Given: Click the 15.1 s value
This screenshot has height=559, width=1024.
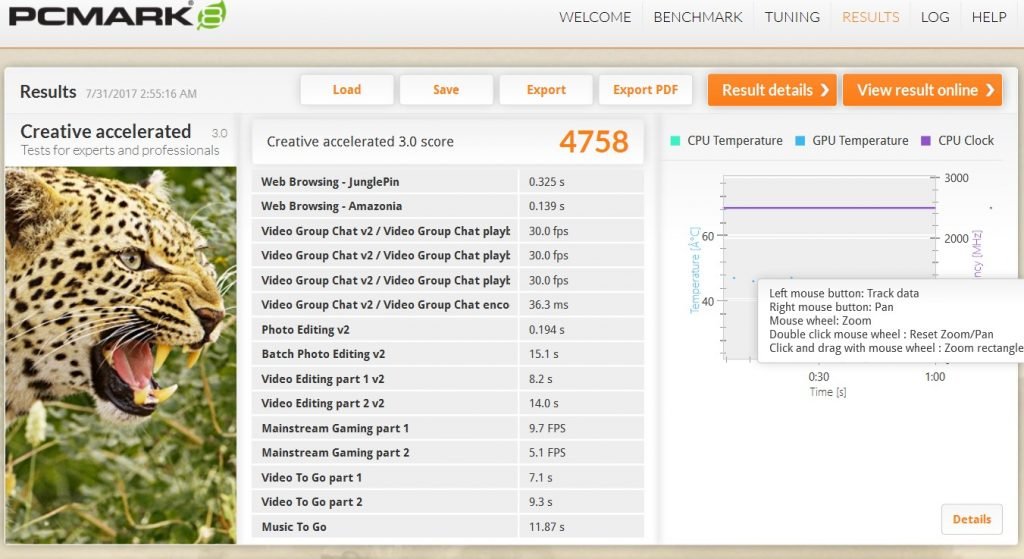Looking at the screenshot, I should [543, 354].
